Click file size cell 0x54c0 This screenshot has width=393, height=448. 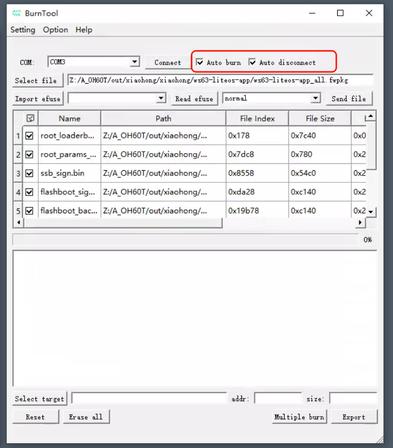(x=320, y=173)
